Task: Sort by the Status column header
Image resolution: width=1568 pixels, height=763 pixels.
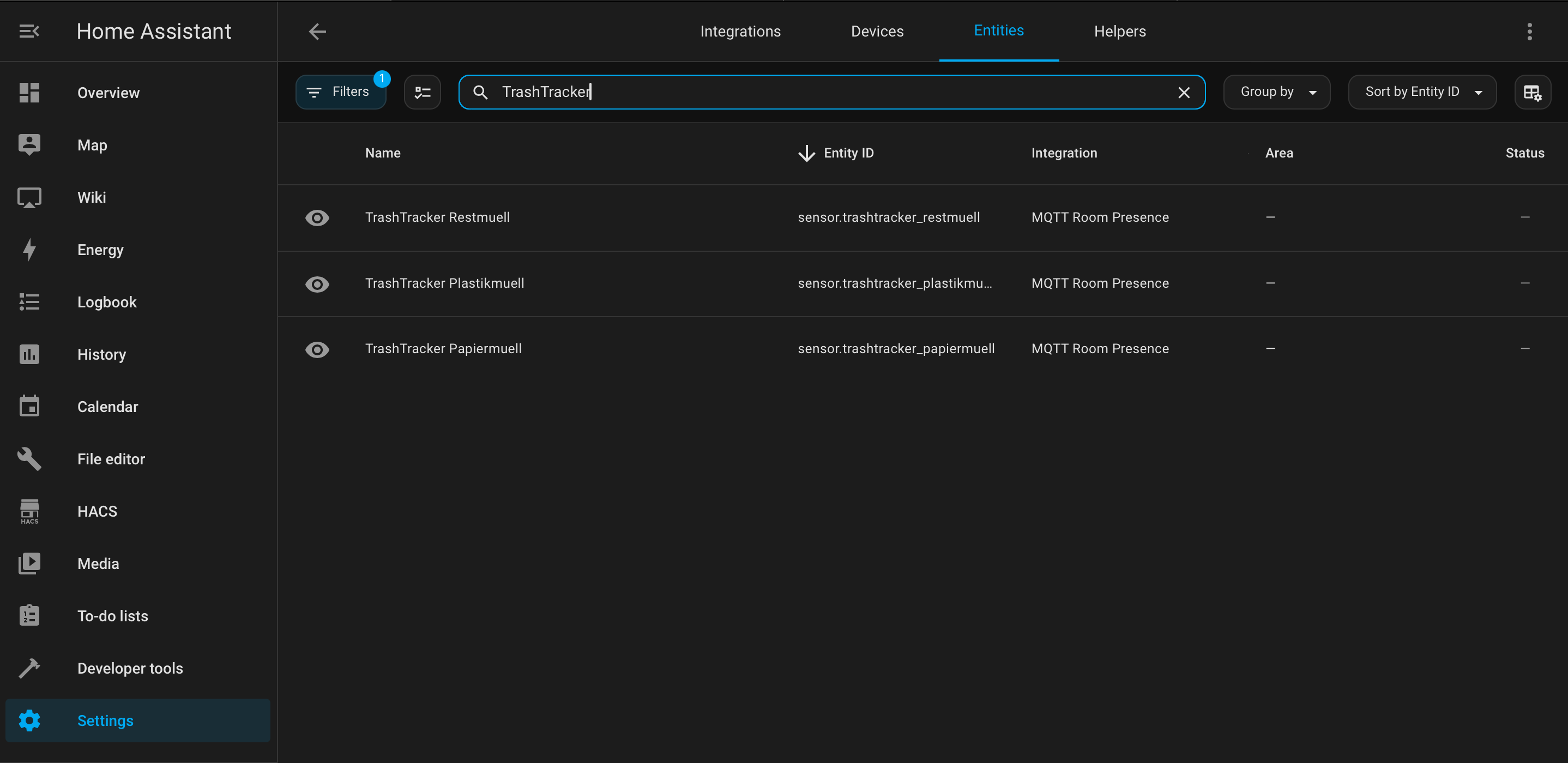Action: 1525,153
